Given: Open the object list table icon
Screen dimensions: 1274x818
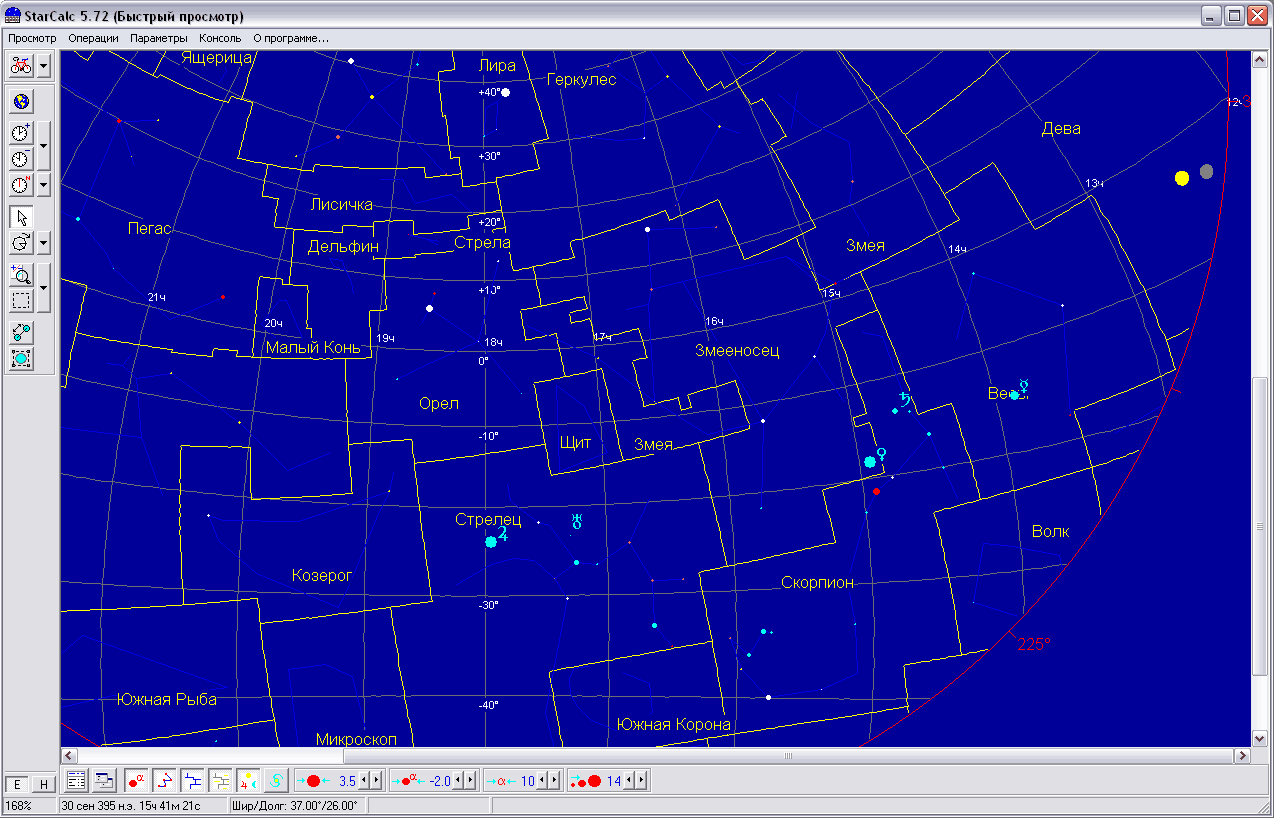Looking at the screenshot, I should click(x=76, y=780).
